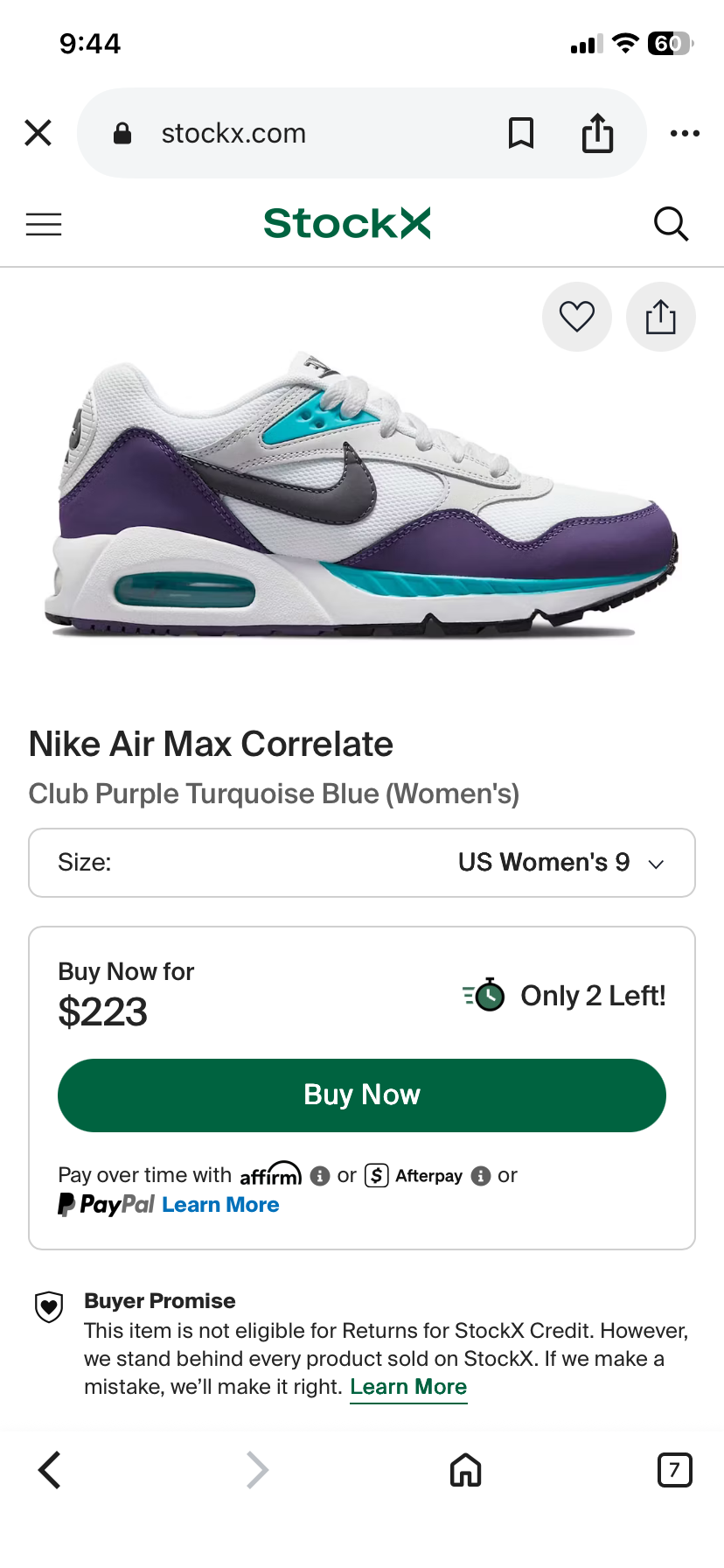The image size is (724, 1568).
Task: Go to browser home page
Action: pos(465,1470)
